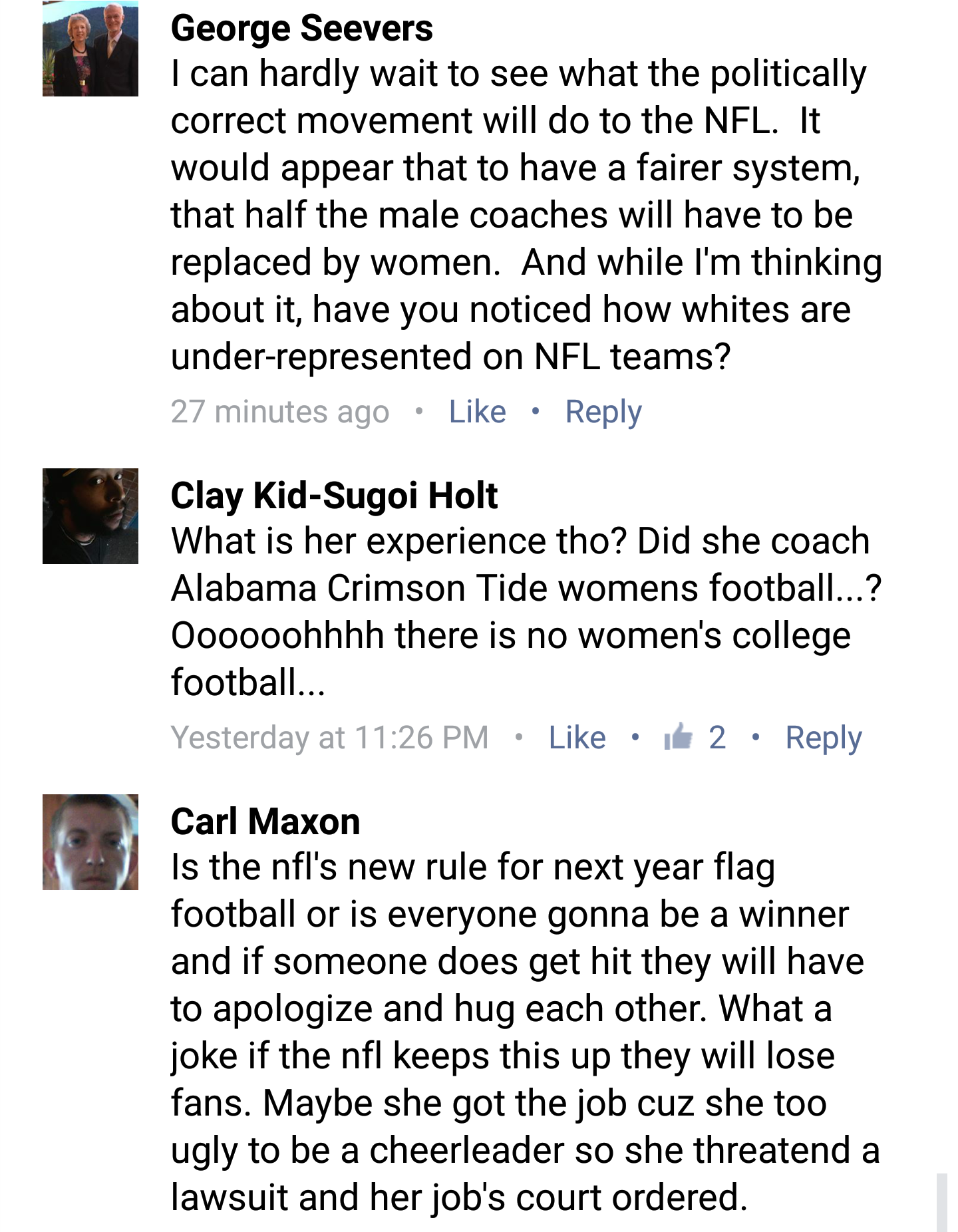
Task: Tap George's line "under-represented on NFL teams?"
Action: click(x=450, y=357)
